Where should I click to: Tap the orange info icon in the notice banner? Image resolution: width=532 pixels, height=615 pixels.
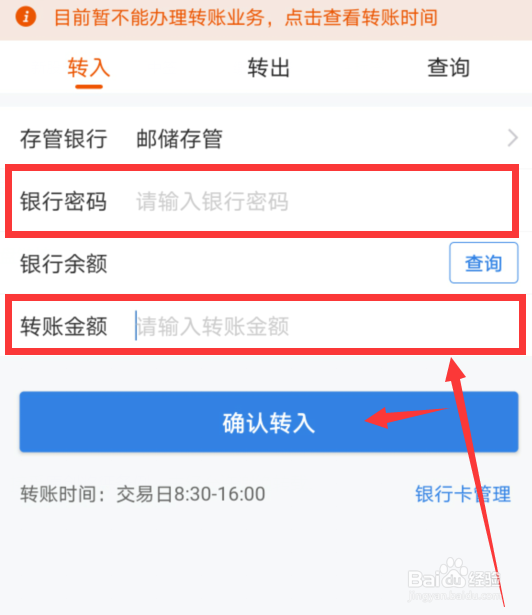click(26, 17)
